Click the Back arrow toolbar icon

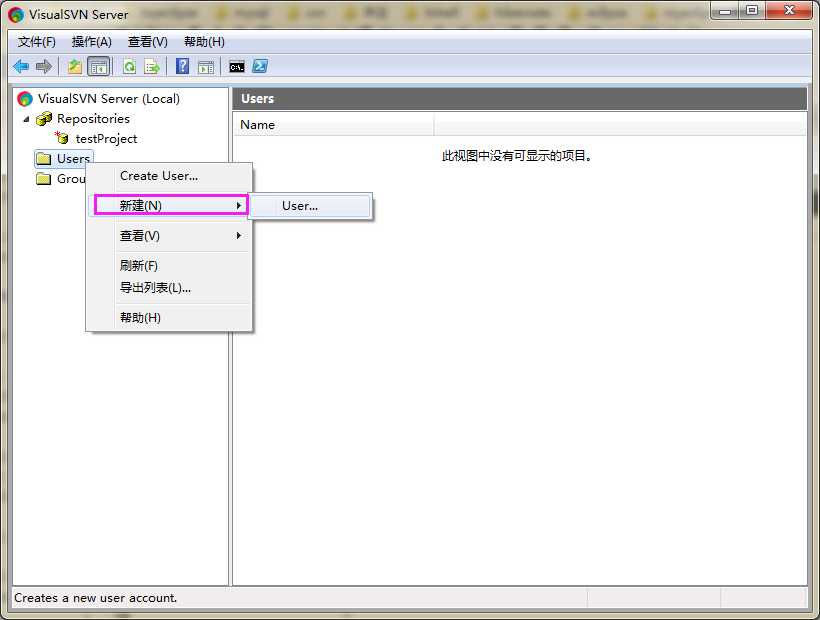tap(21, 66)
